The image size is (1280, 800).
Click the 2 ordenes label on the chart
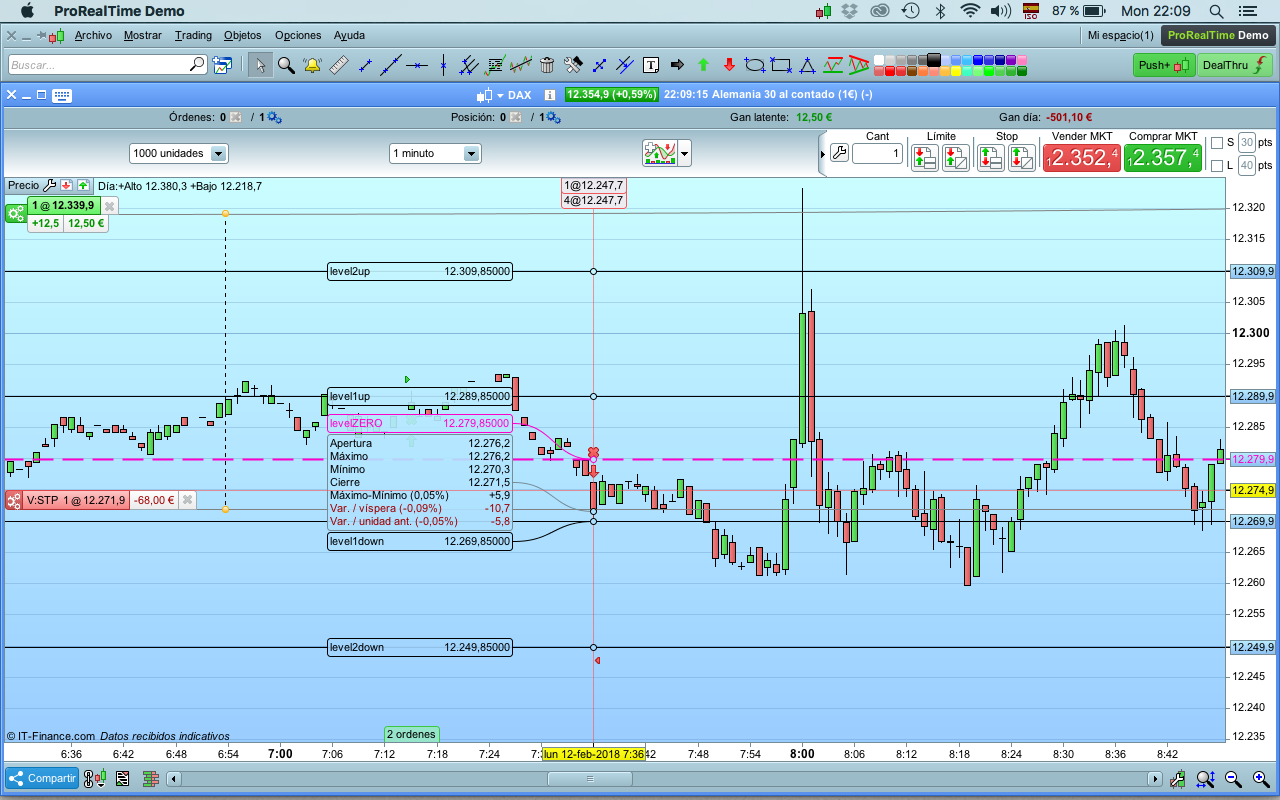coord(412,734)
